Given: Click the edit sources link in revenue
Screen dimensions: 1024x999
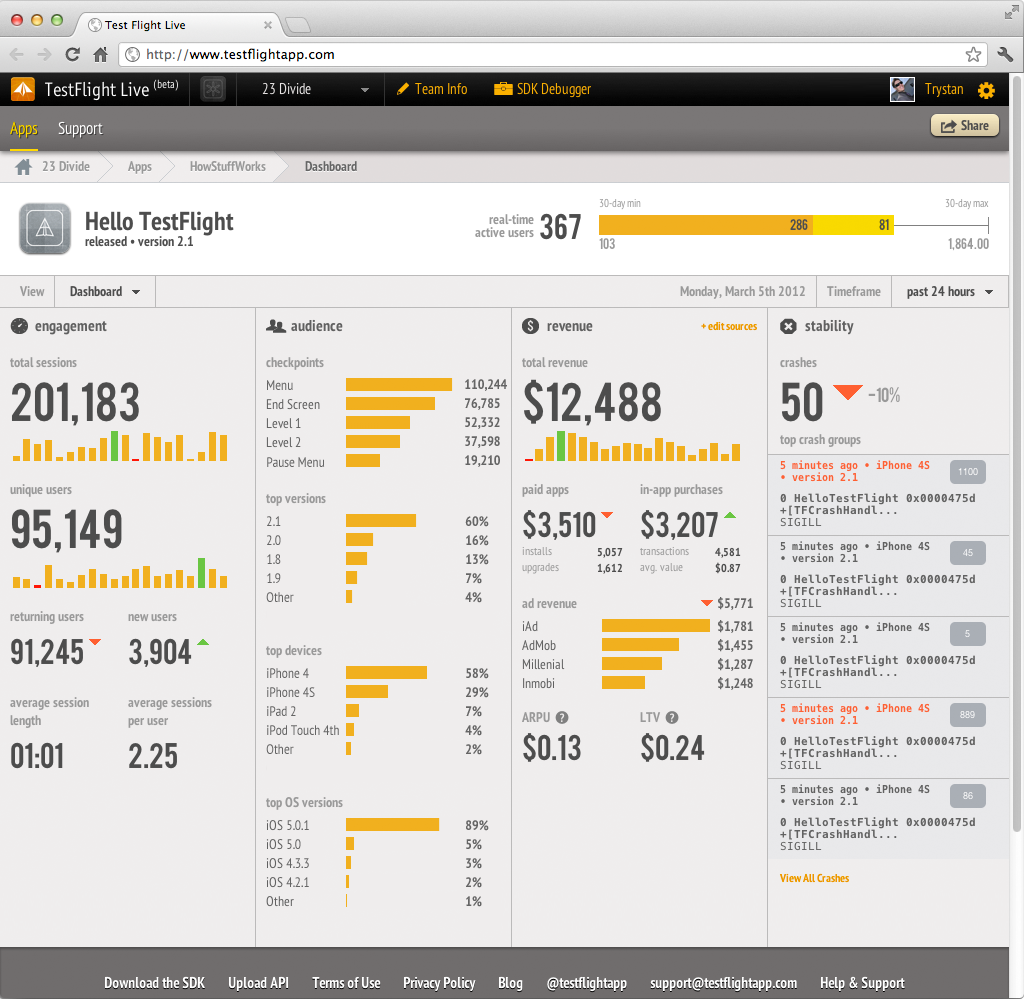Looking at the screenshot, I should (729, 326).
